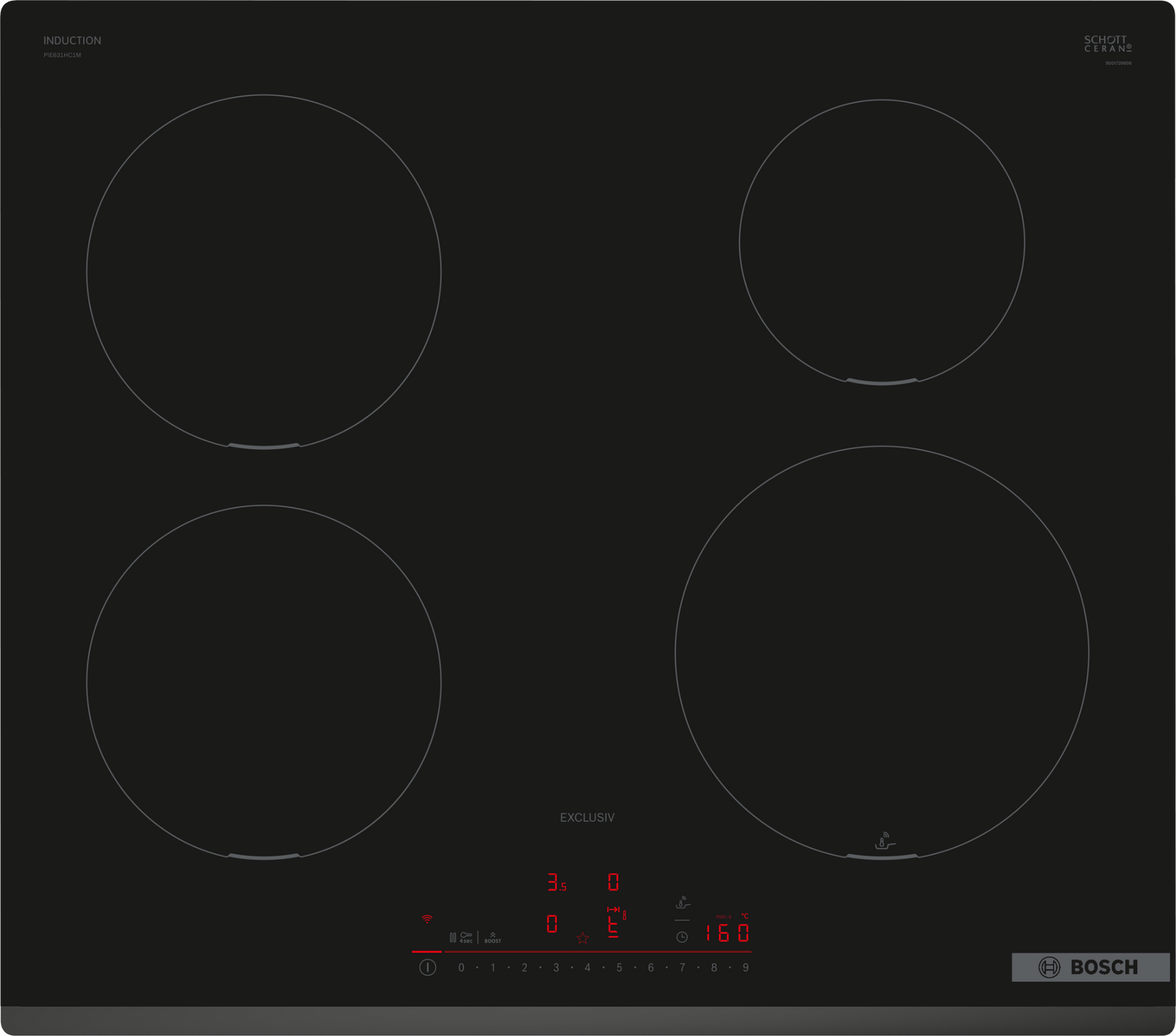The width and height of the screenshot is (1176, 1036).
Task: Tap the key 4sec childproof lock symbol
Action: click(x=466, y=937)
